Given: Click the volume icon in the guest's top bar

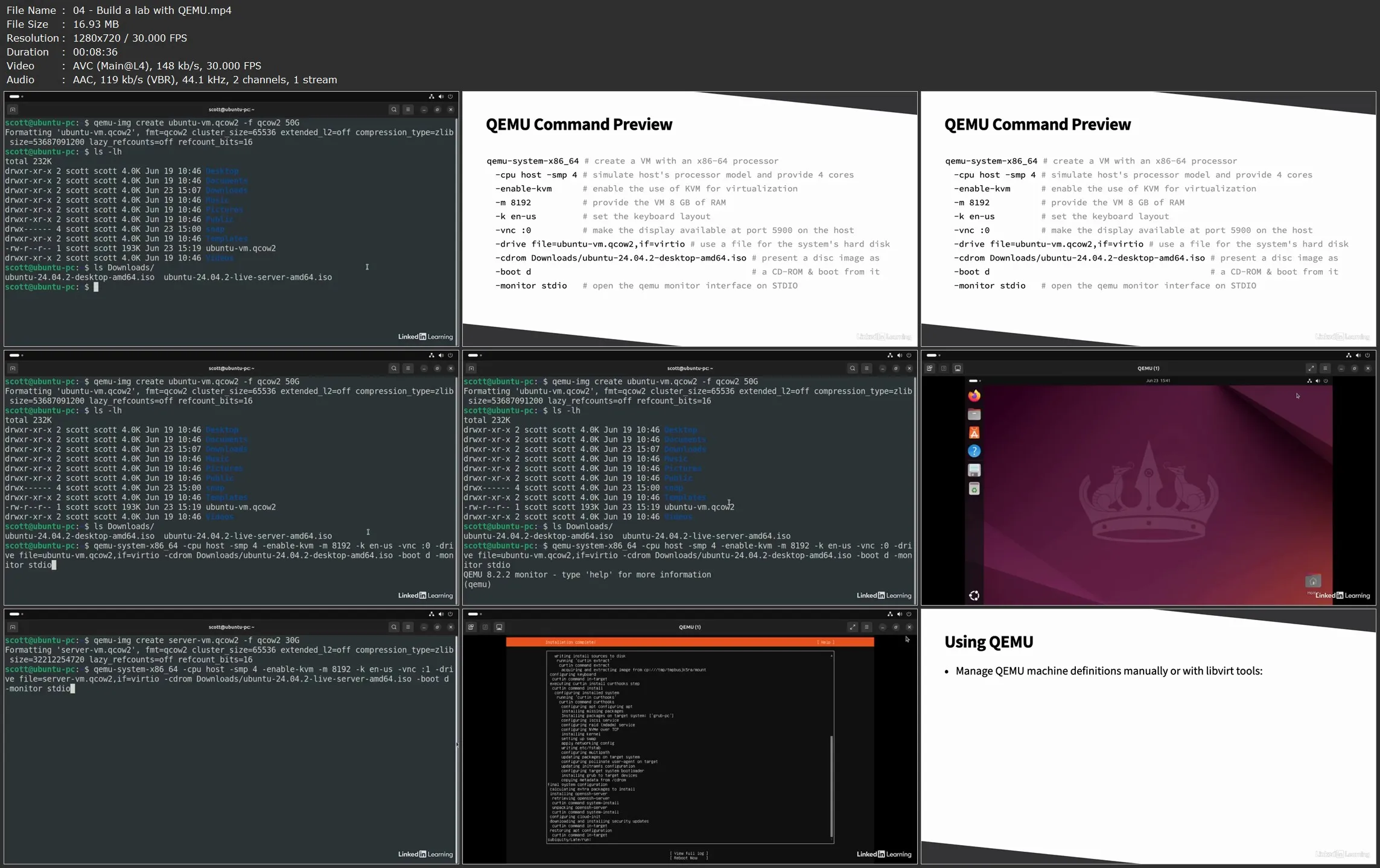Looking at the screenshot, I should [x=1317, y=381].
